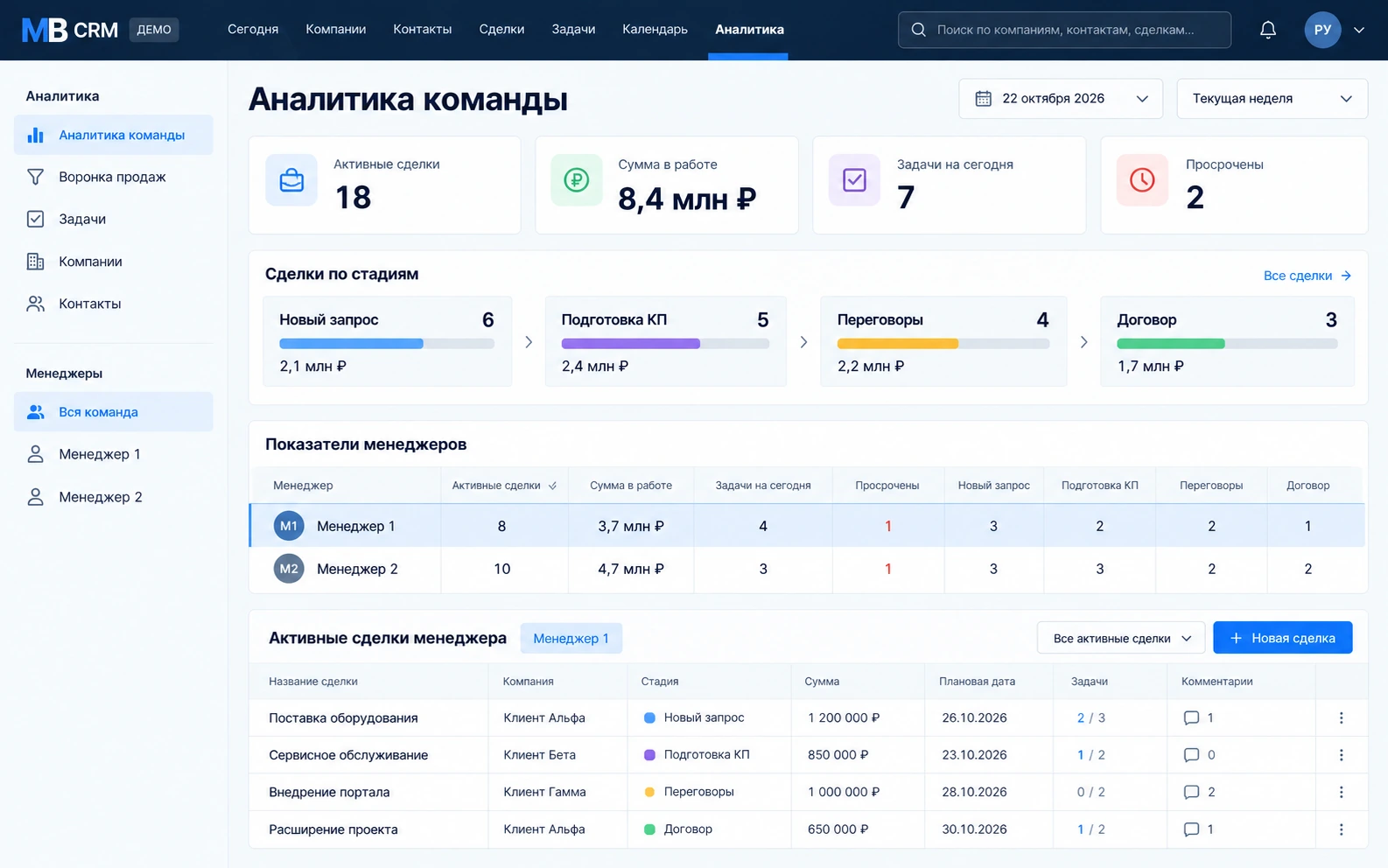
Task: Click the M2 avatar in managers table
Action: pos(289,569)
